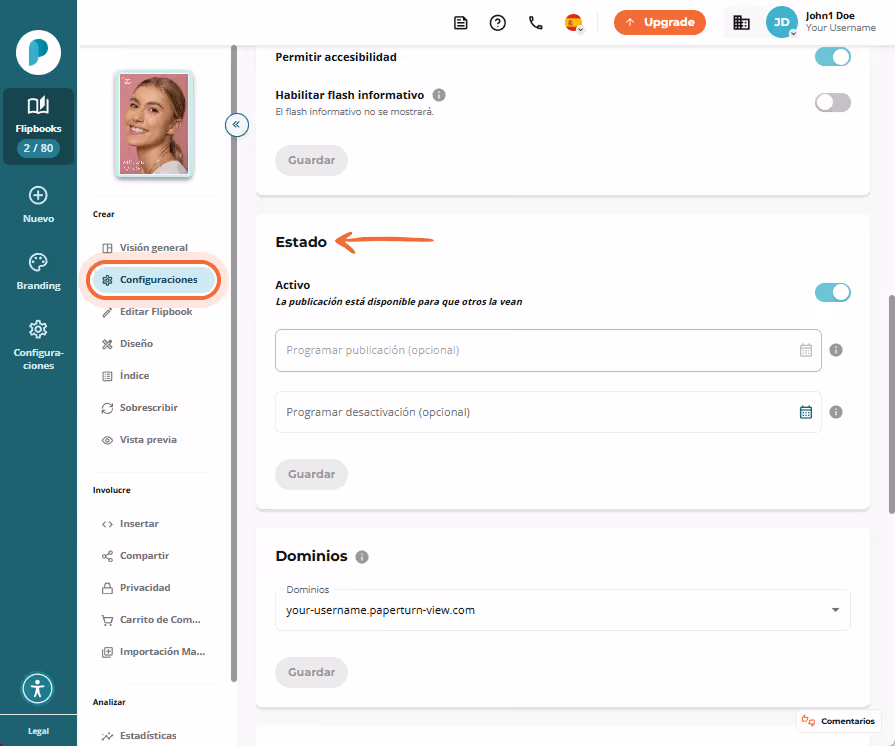
Task: Show info for Programar publicación field
Action: (836, 350)
